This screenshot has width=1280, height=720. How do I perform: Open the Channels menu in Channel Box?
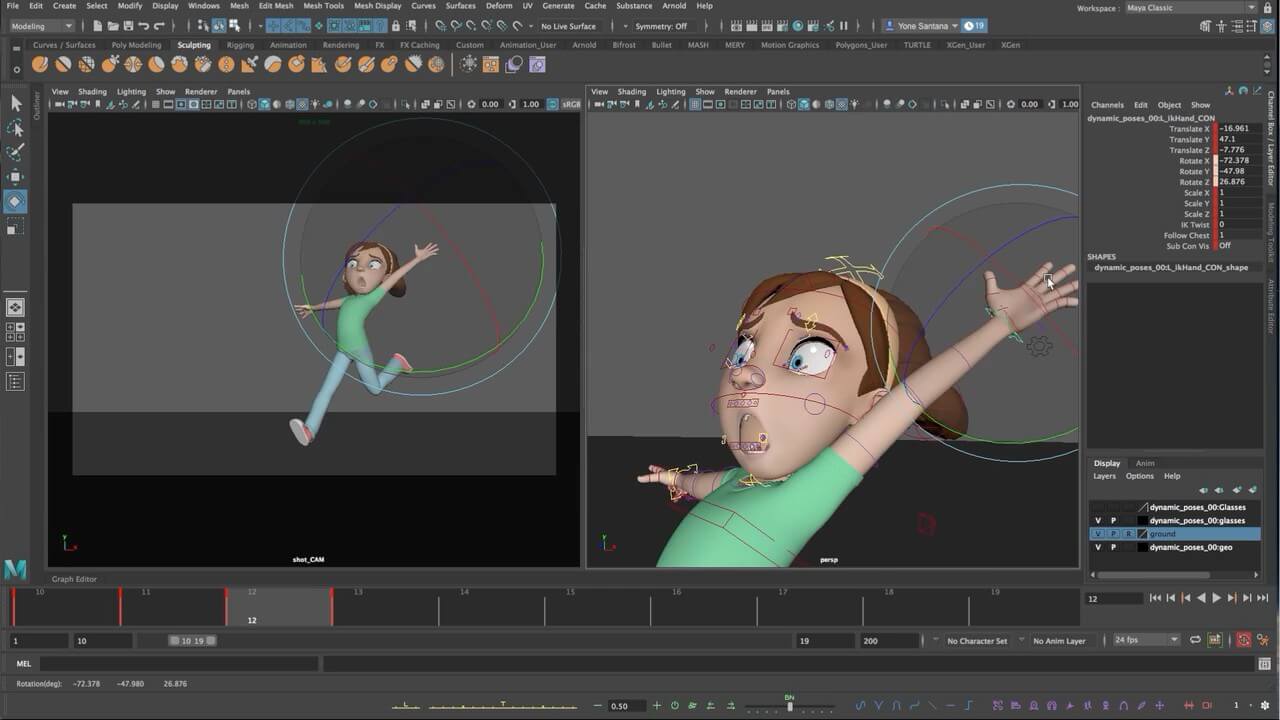click(1107, 104)
